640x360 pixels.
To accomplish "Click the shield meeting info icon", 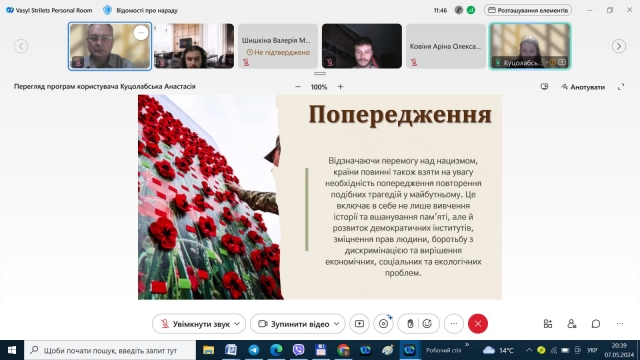I will point(107,10).
